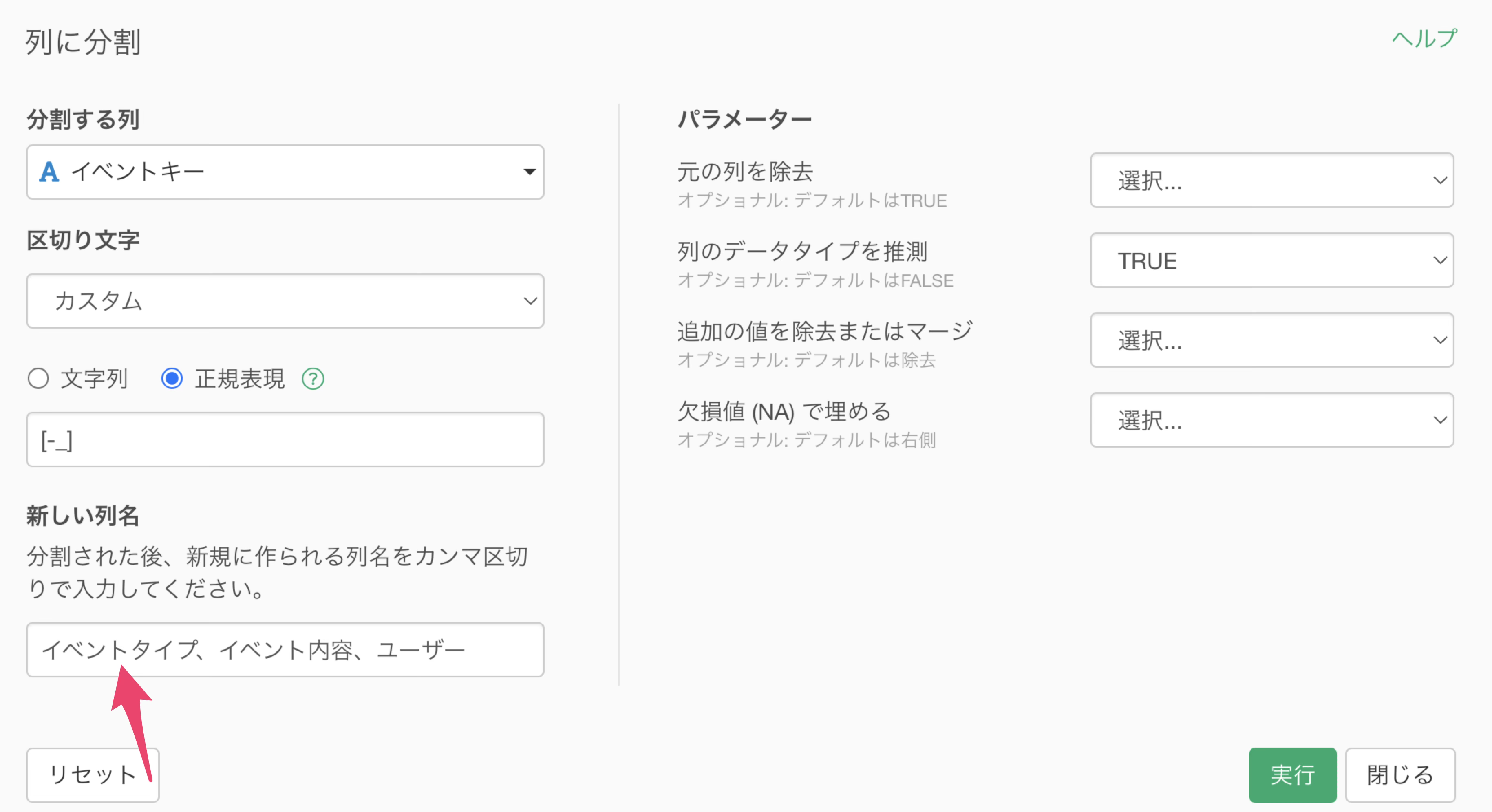Click the chevron on カスタム selector

[530, 300]
